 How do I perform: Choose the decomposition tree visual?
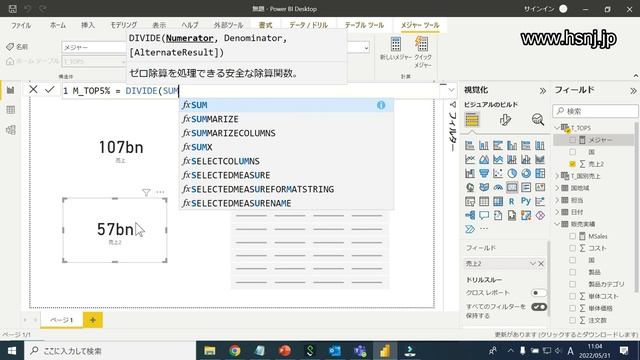click(470, 215)
